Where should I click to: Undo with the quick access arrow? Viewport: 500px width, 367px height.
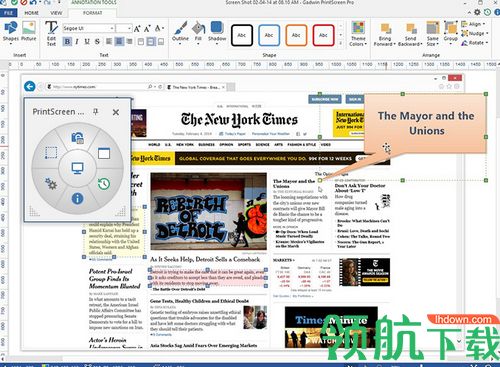click(x=33, y=3)
